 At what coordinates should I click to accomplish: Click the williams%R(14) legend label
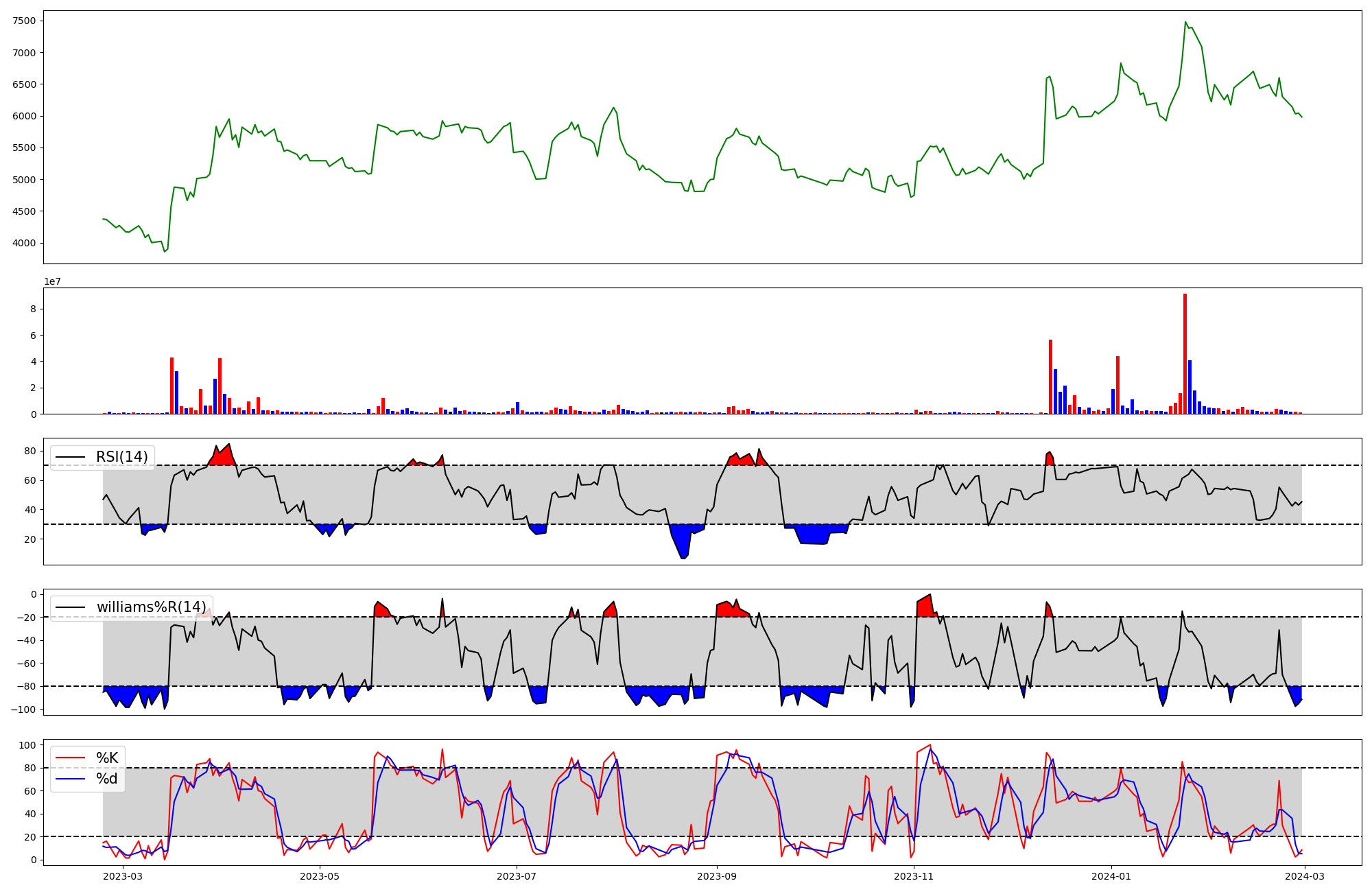(151, 607)
